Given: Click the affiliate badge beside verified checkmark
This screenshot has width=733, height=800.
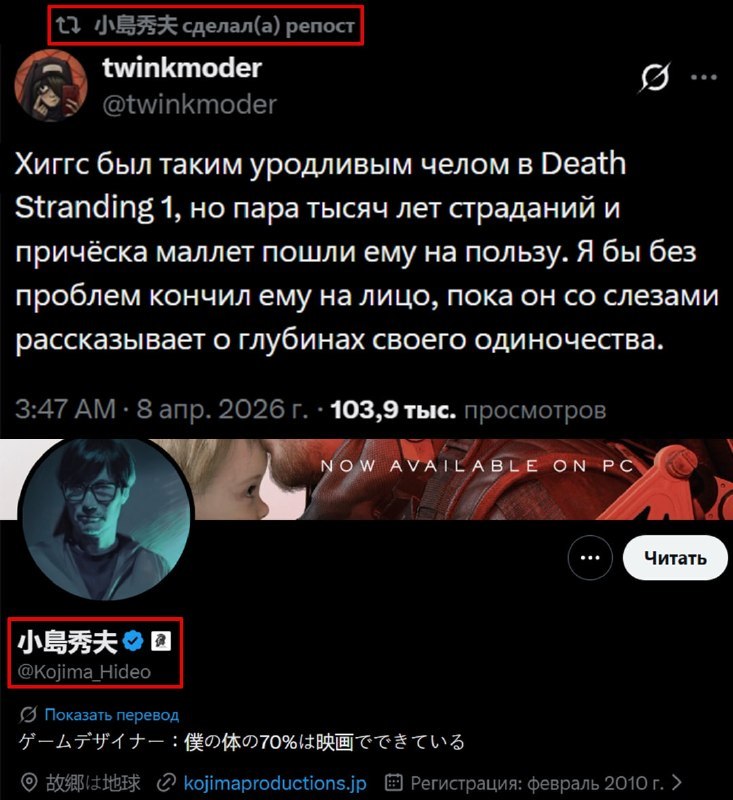Looking at the screenshot, I should click(161, 641).
